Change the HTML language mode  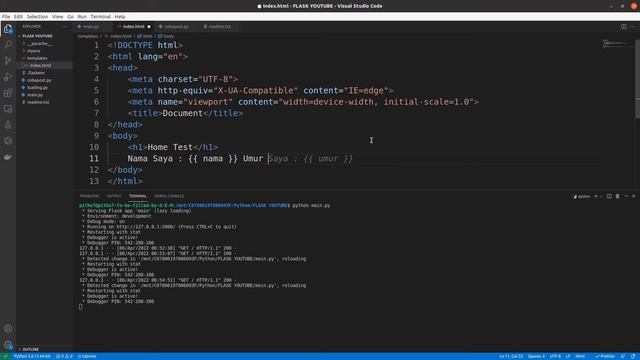[580, 356]
